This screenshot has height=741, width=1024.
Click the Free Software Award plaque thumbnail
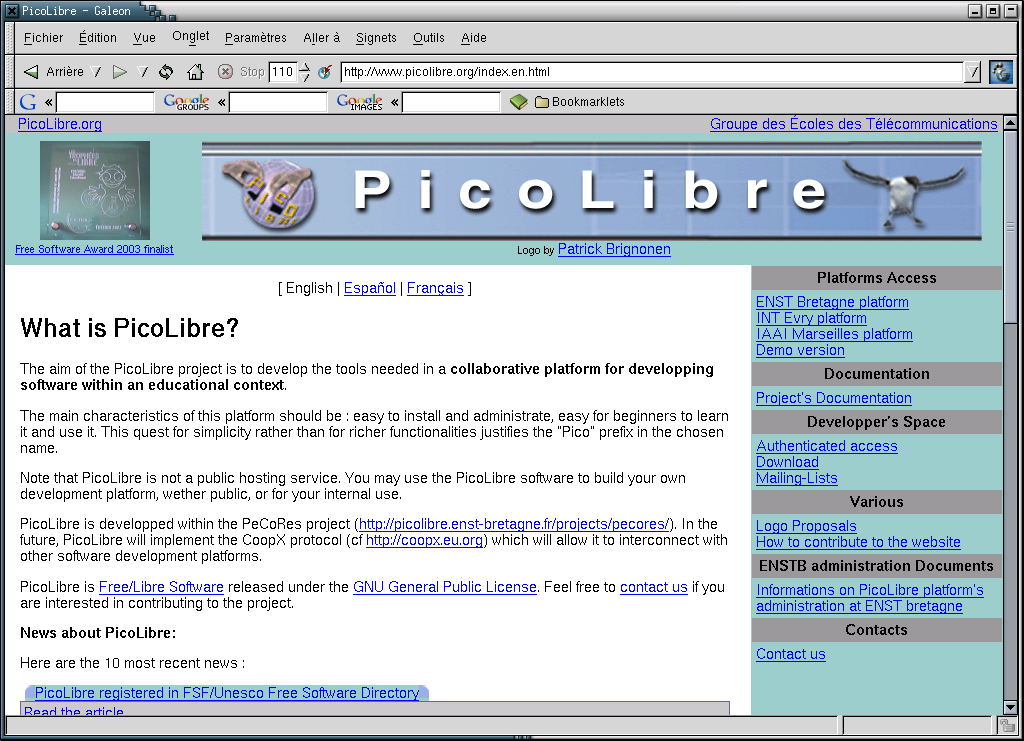[95, 190]
